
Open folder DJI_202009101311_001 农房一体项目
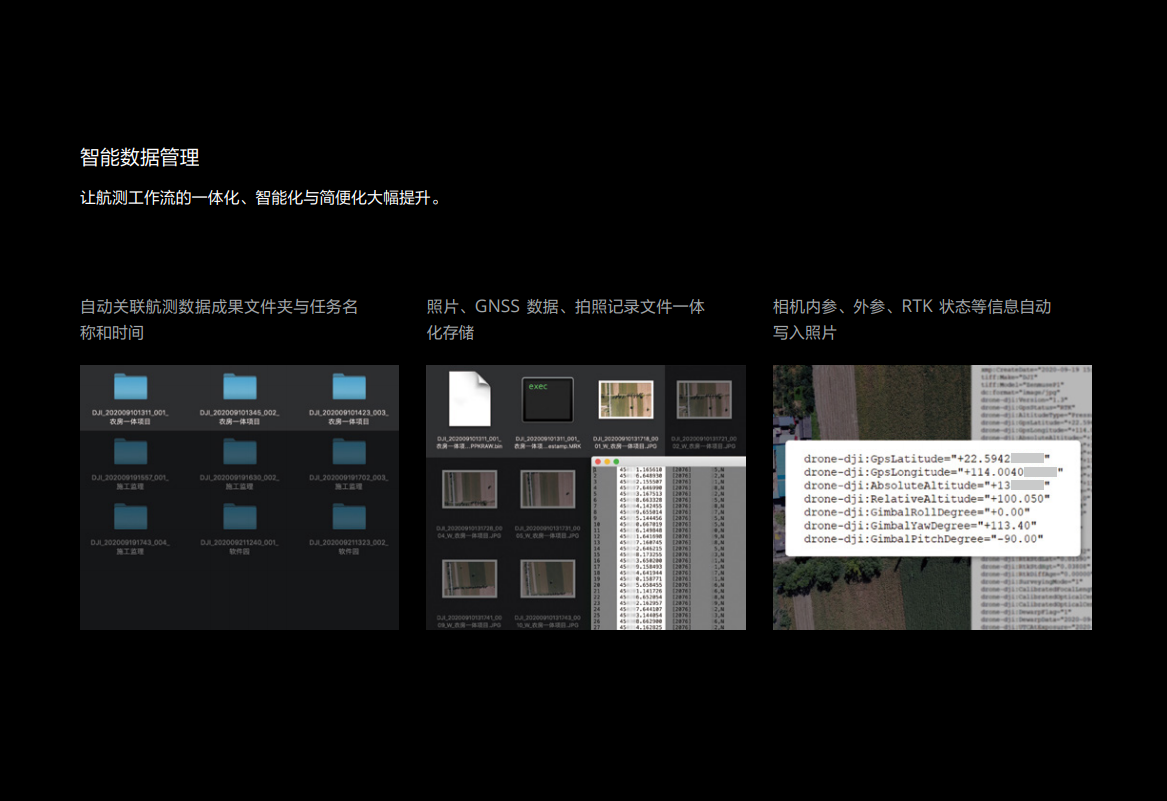(x=130, y=387)
